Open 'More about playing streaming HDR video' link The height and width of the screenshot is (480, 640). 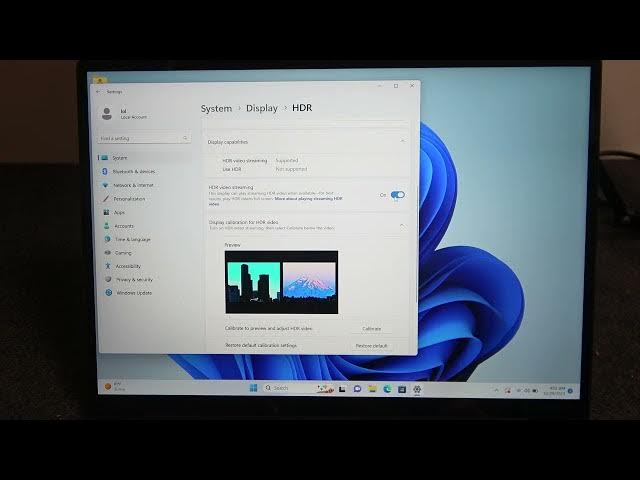309,199
